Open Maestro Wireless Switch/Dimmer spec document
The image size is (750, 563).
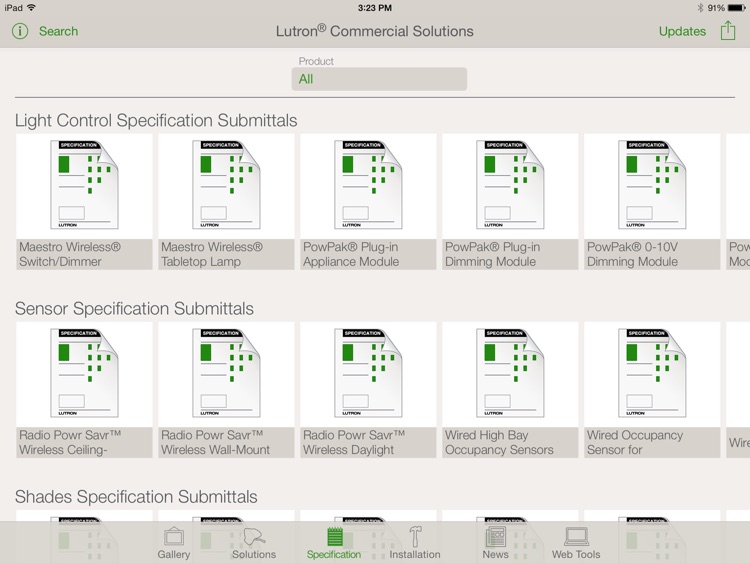pos(84,185)
